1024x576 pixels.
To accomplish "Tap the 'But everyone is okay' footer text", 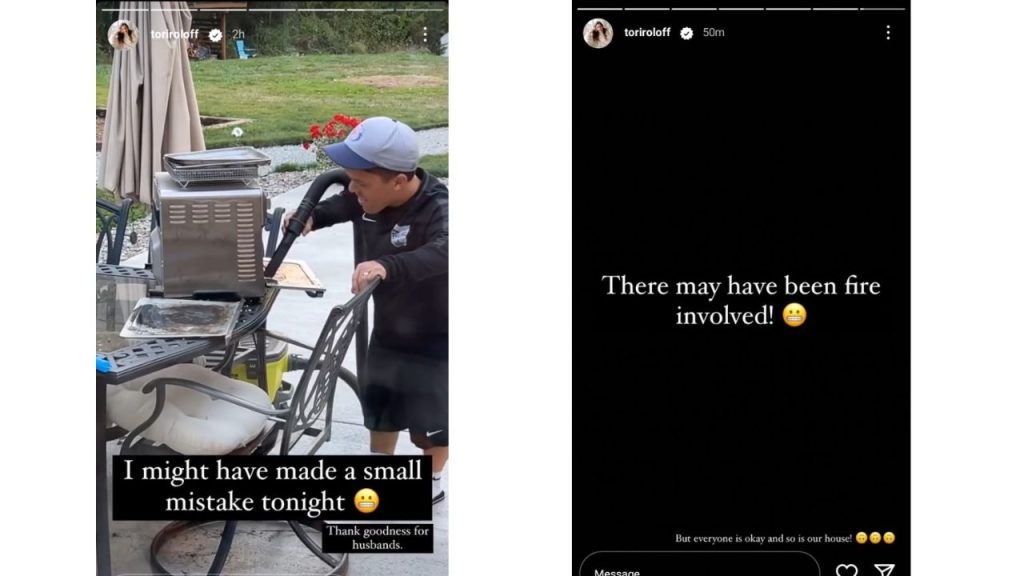I will click(x=784, y=538).
